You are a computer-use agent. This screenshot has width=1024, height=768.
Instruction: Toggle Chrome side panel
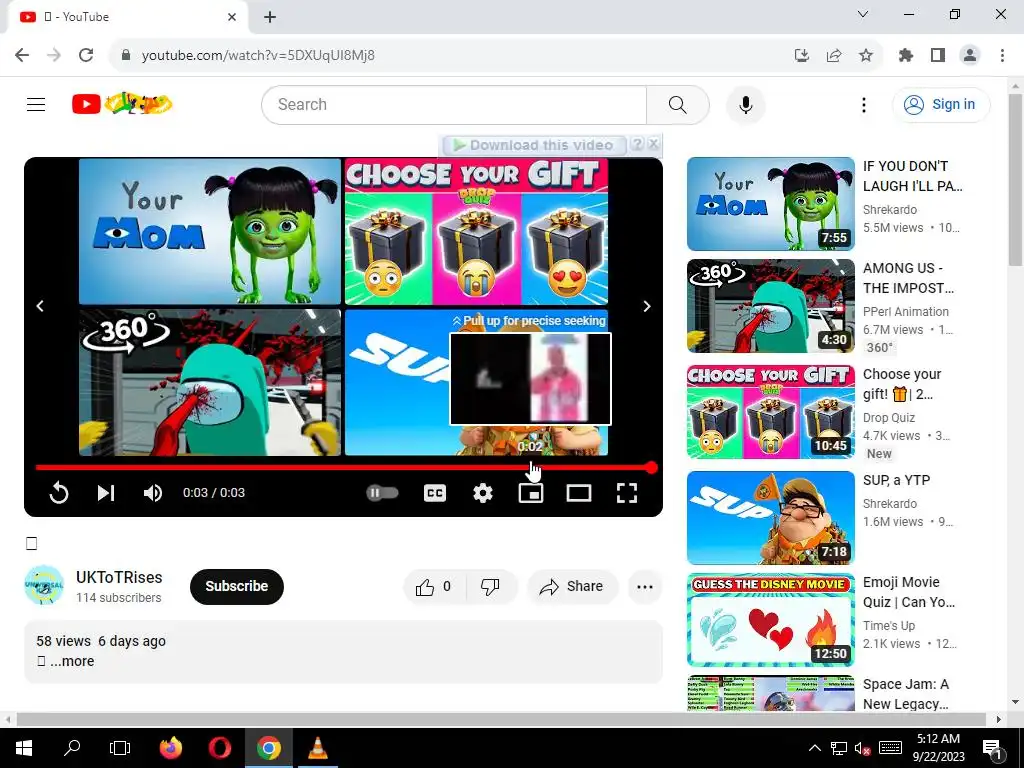click(x=938, y=56)
